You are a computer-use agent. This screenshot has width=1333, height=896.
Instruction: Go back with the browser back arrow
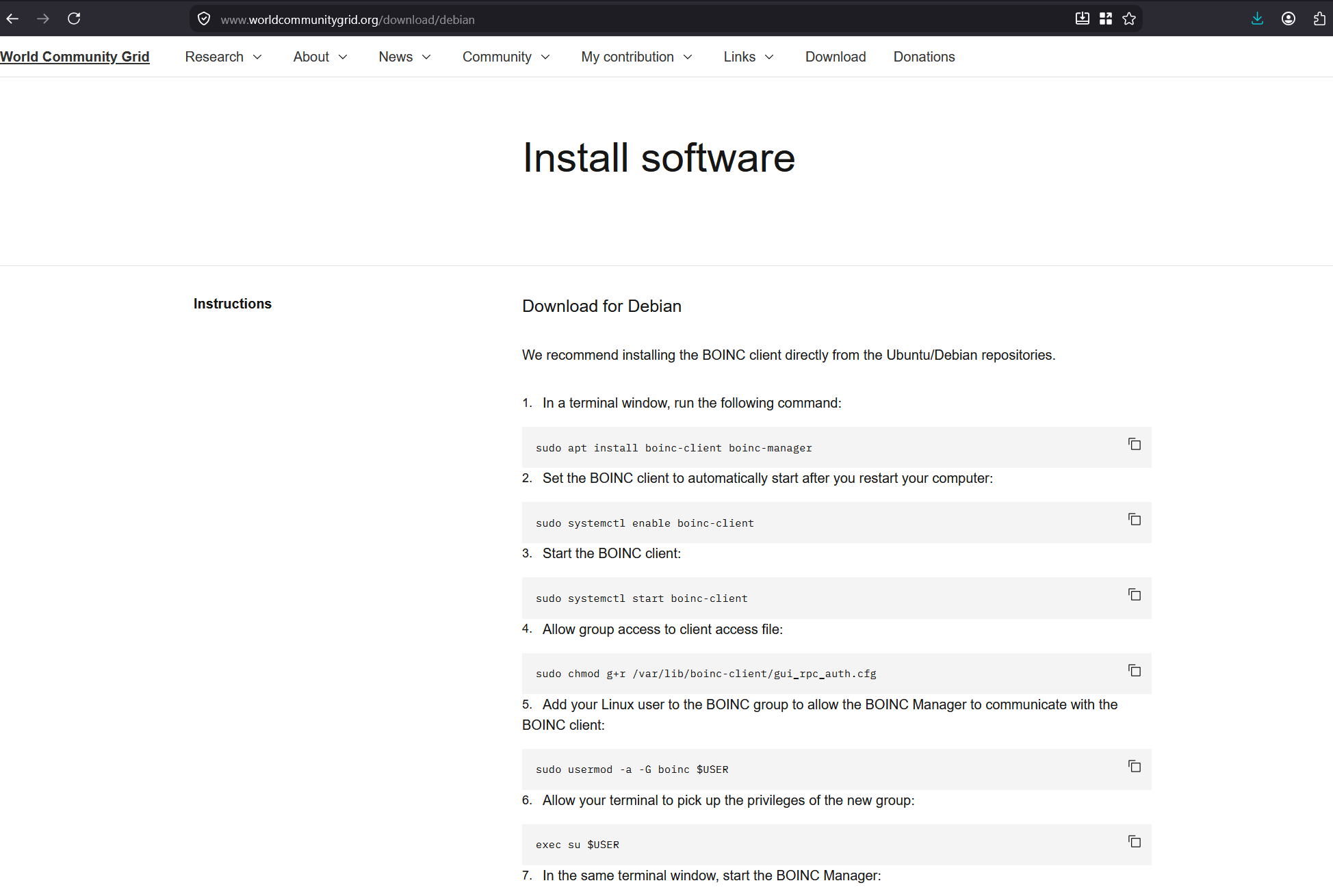coord(12,18)
